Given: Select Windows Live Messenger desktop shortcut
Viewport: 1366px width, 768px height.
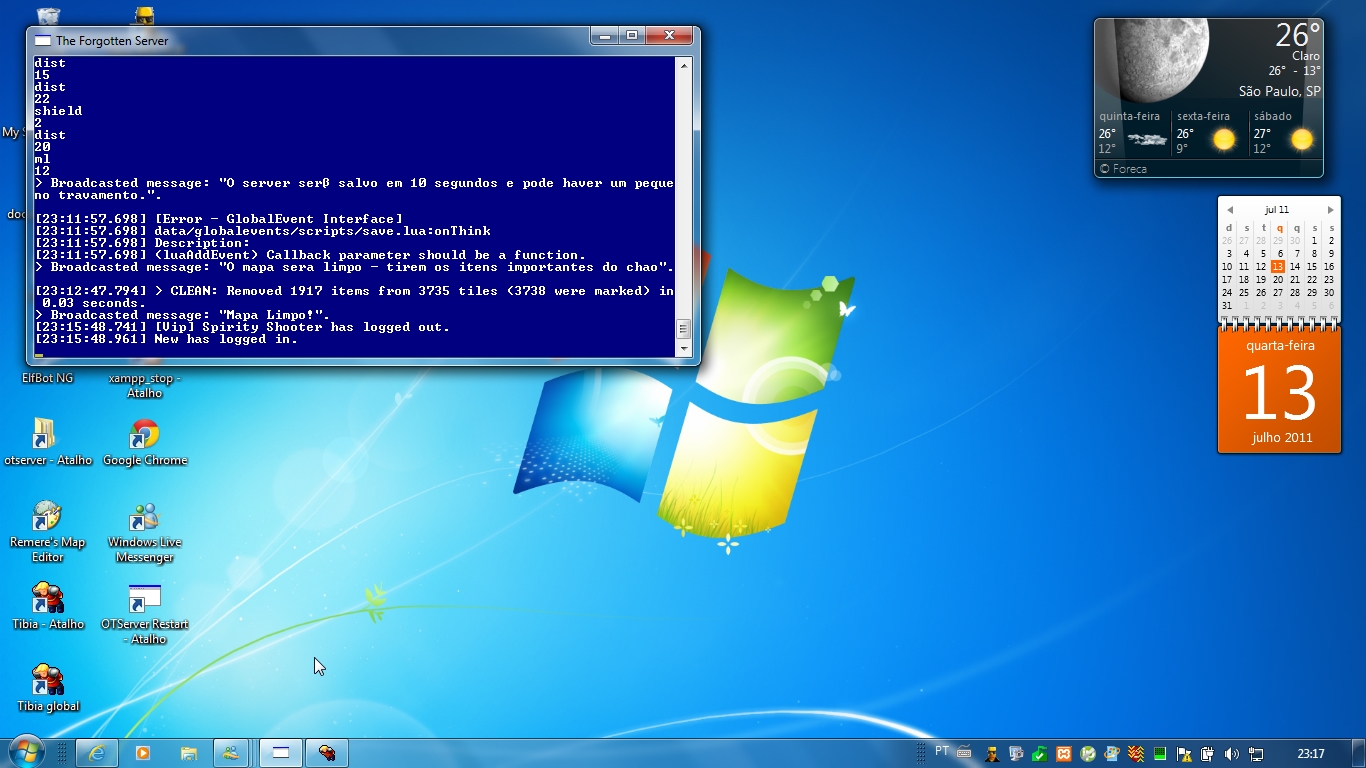Looking at the screenshot, I should [x=145, y=532].
